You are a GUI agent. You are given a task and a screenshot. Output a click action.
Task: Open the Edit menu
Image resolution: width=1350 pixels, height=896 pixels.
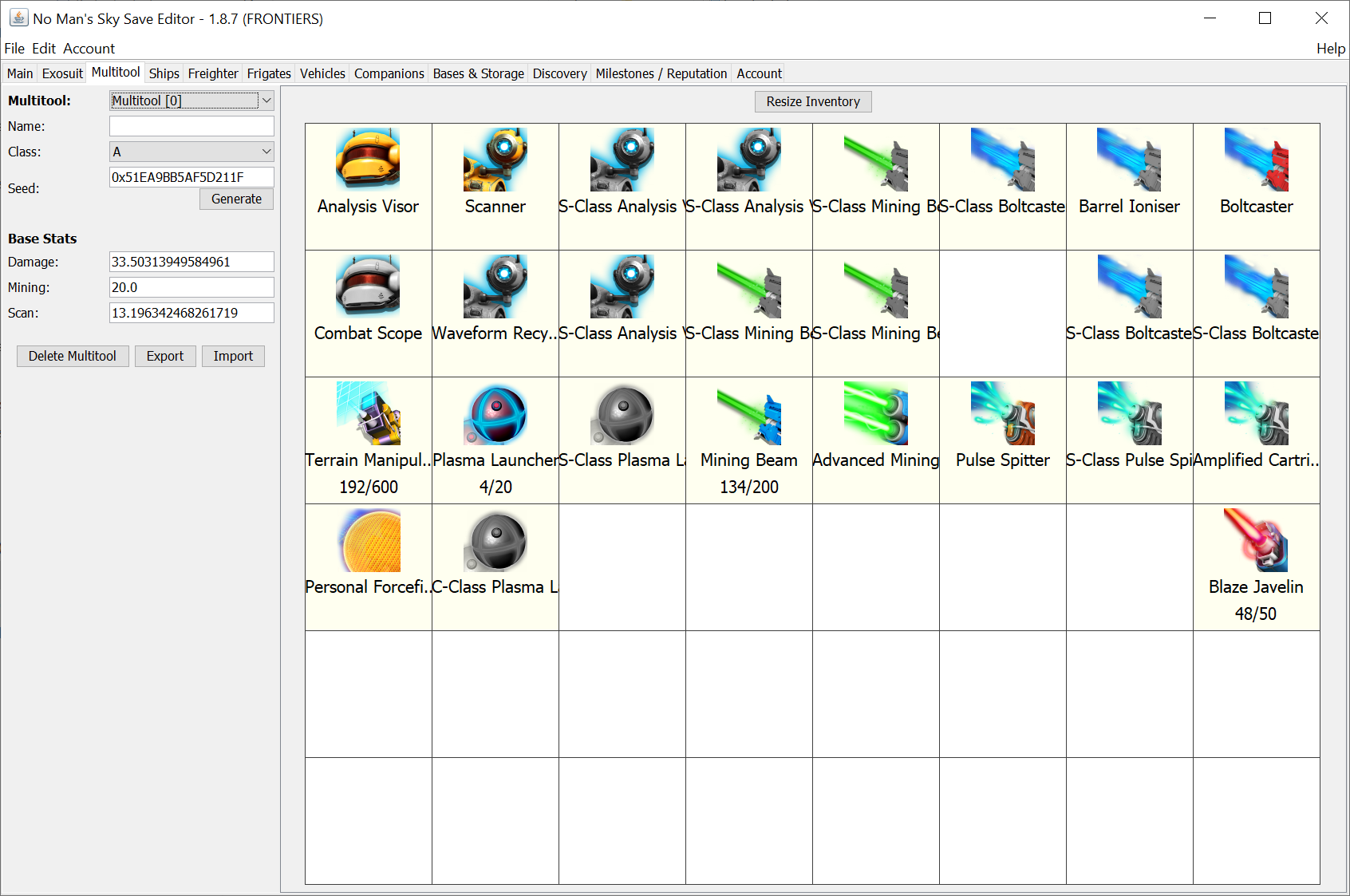tap(44, 49)
